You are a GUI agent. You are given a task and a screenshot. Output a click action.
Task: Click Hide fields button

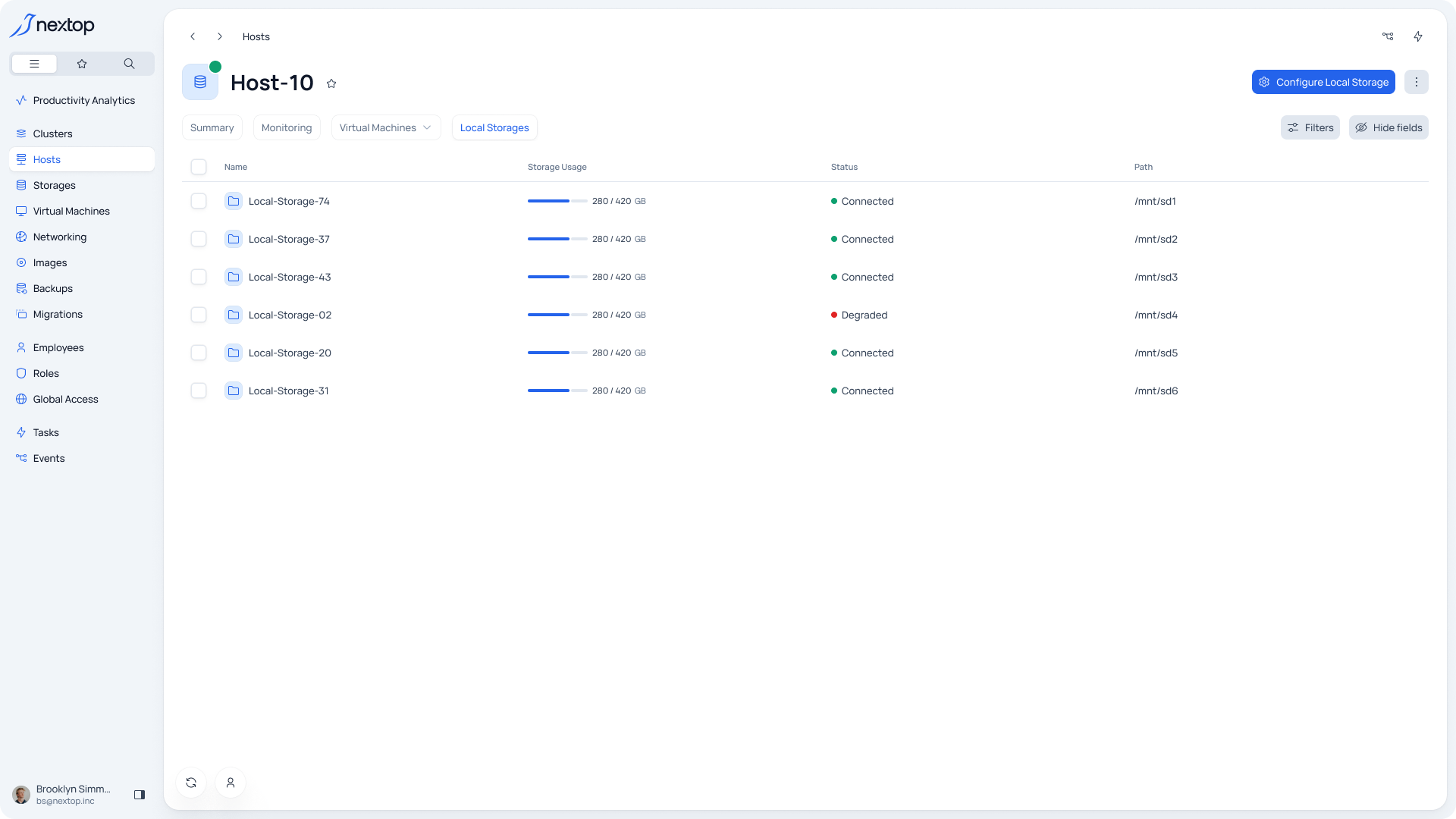(1389, 127)
